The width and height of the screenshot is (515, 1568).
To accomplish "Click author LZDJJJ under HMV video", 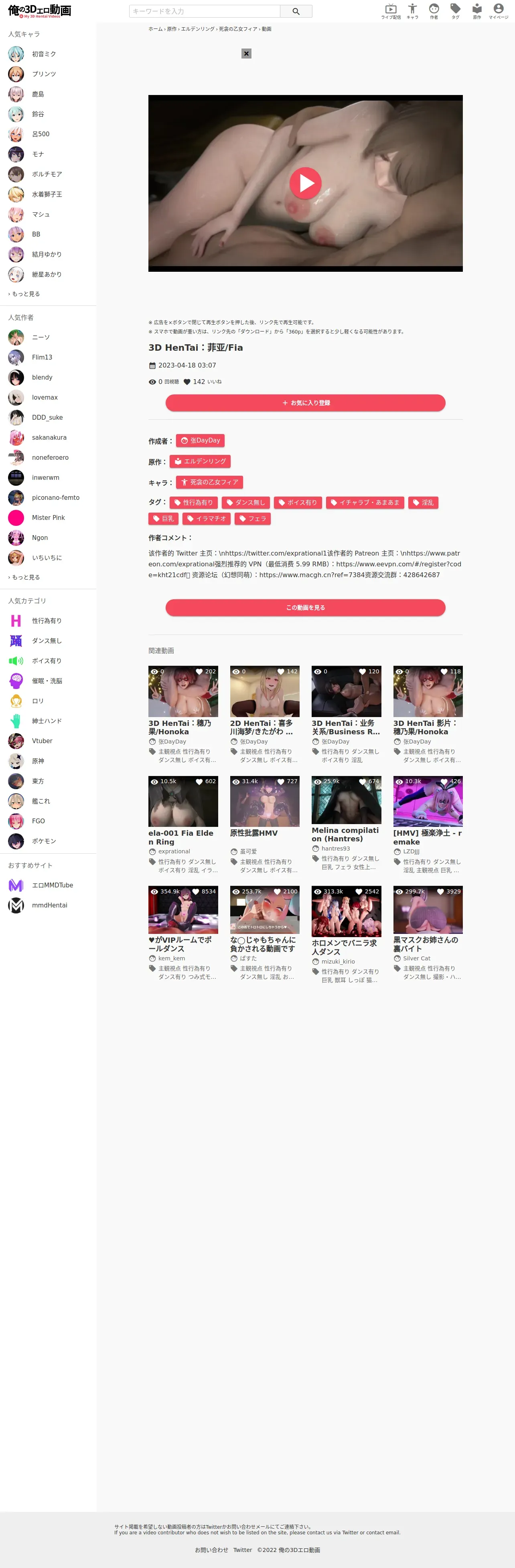I will (411, 852).
